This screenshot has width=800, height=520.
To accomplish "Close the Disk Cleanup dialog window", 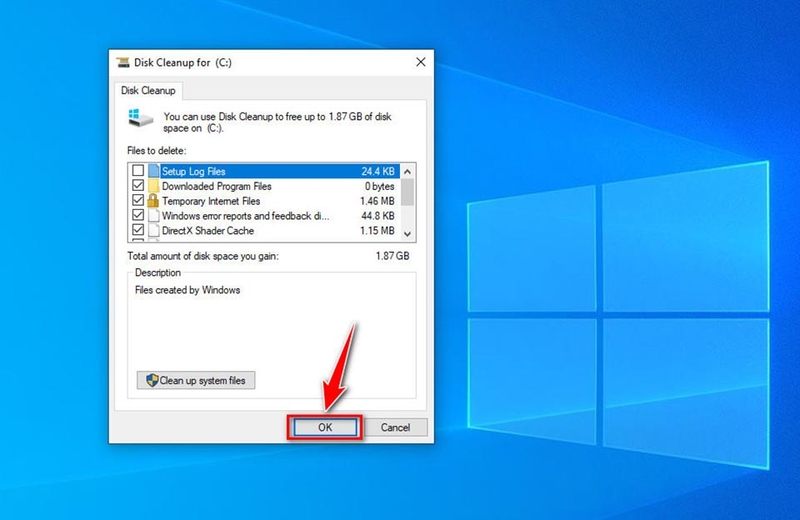I will coord(420,62).
